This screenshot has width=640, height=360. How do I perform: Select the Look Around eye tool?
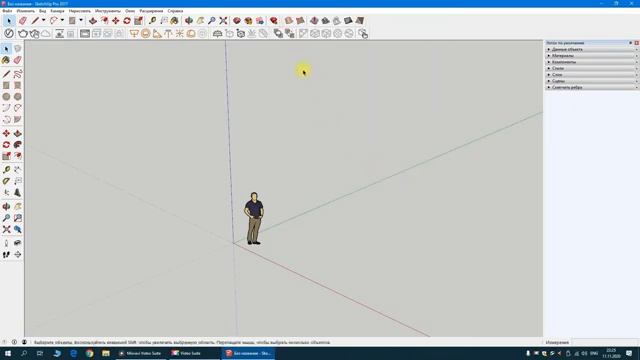[x=18, y=243]
